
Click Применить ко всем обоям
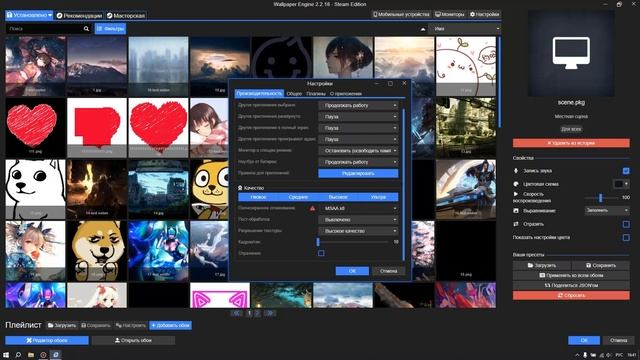click(571, 275)
